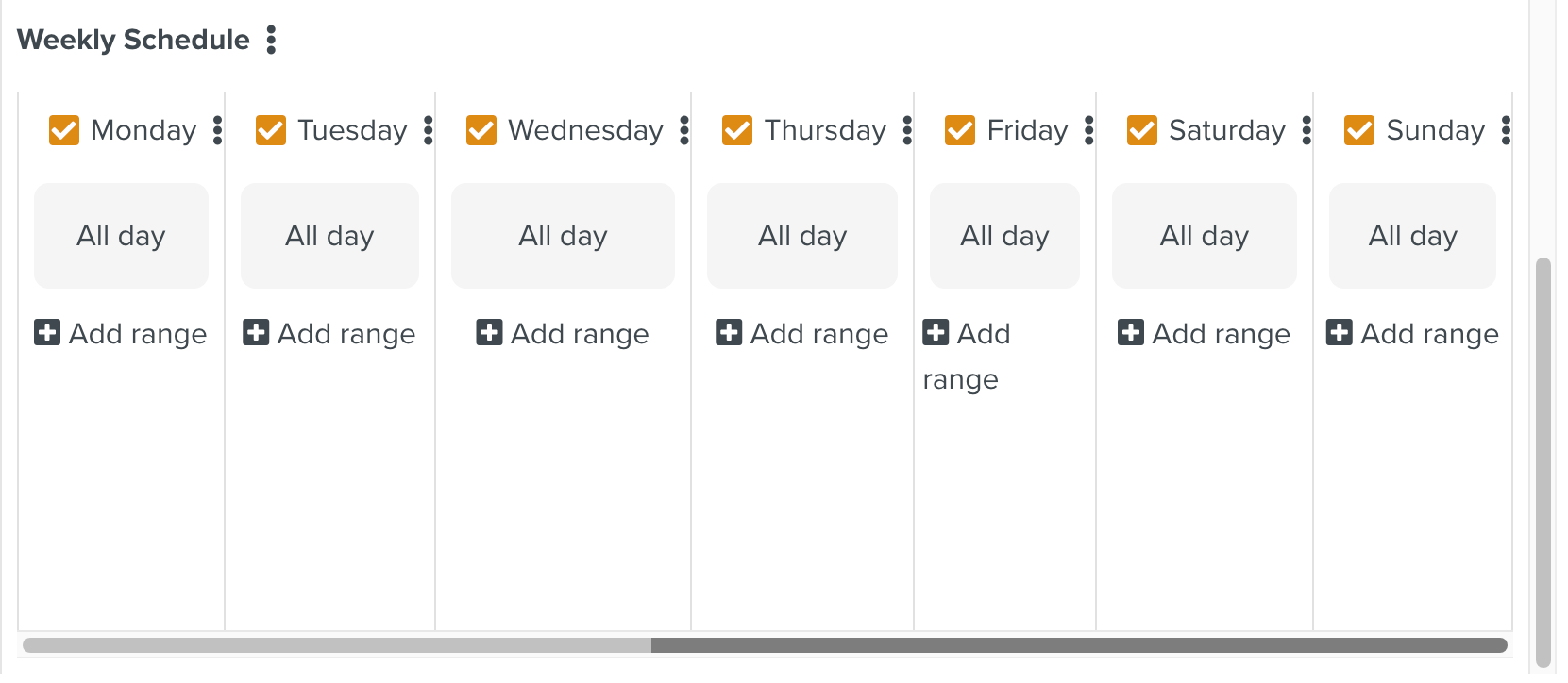1568x683 pixels.
Task: Add a time range for Thursday
Action: point(802,334)
